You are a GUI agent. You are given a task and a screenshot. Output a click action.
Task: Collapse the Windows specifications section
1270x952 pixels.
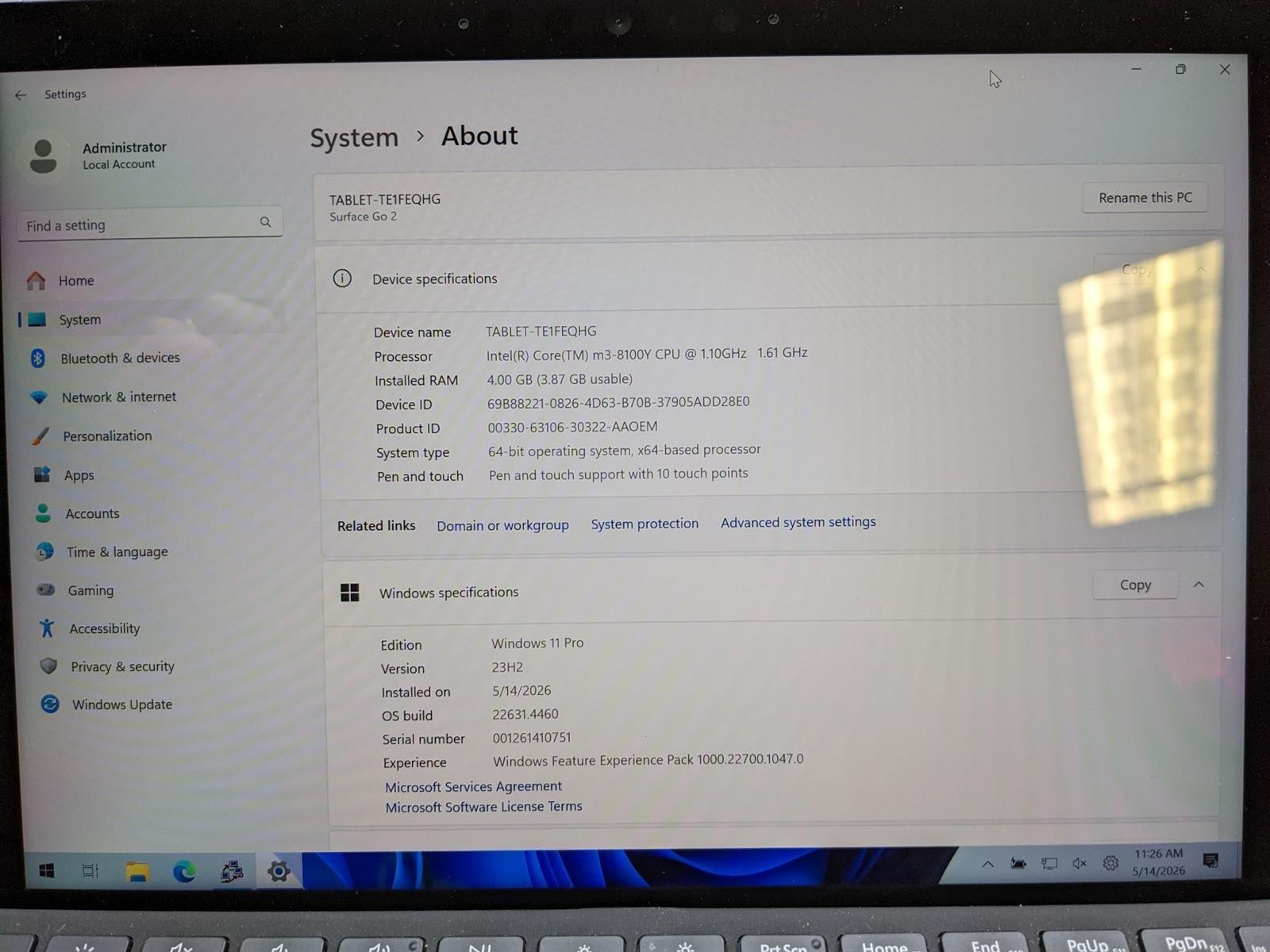click(1199, 585)
